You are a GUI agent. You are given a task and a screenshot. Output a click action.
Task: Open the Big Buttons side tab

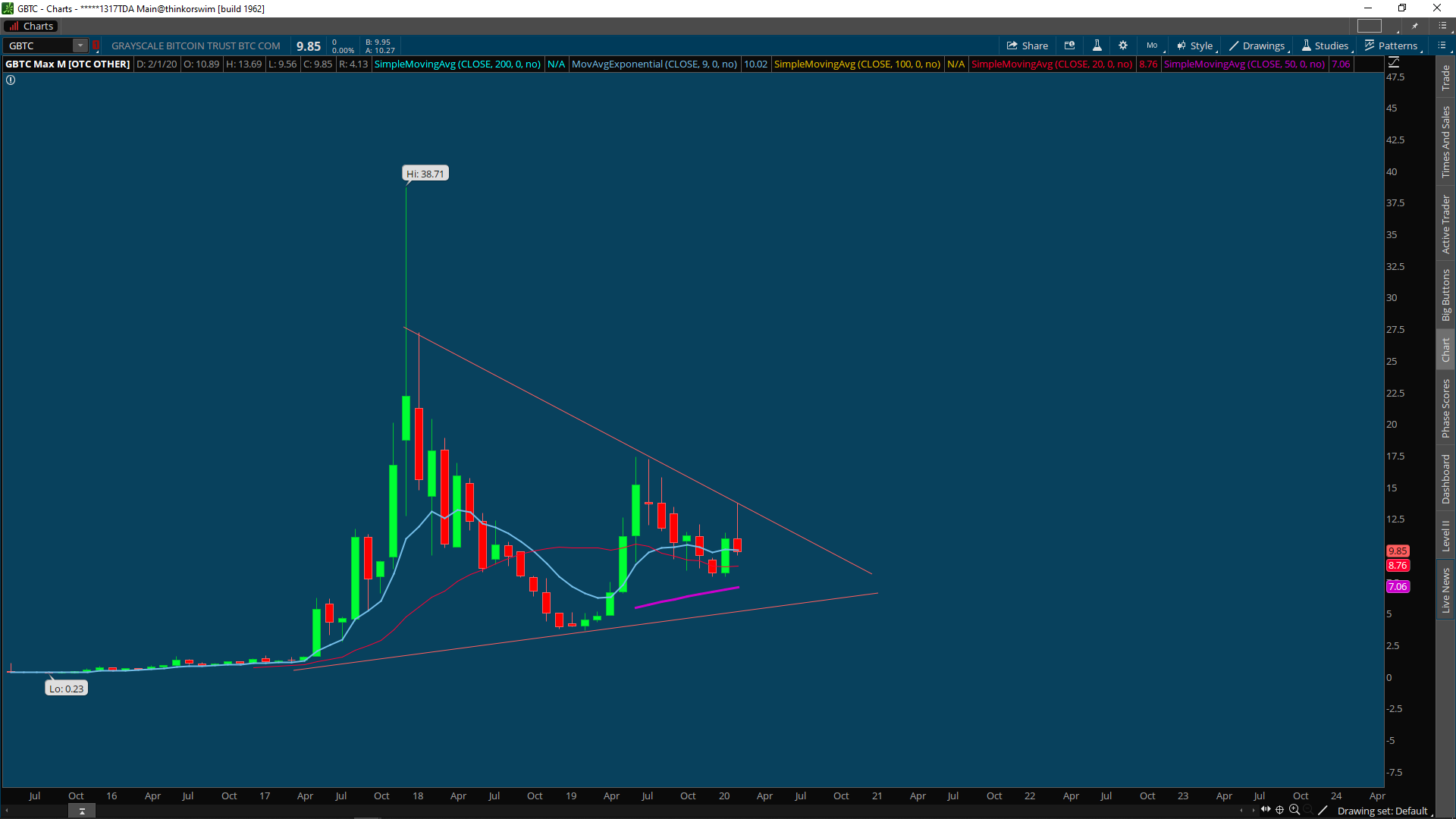click(1445, 294)
